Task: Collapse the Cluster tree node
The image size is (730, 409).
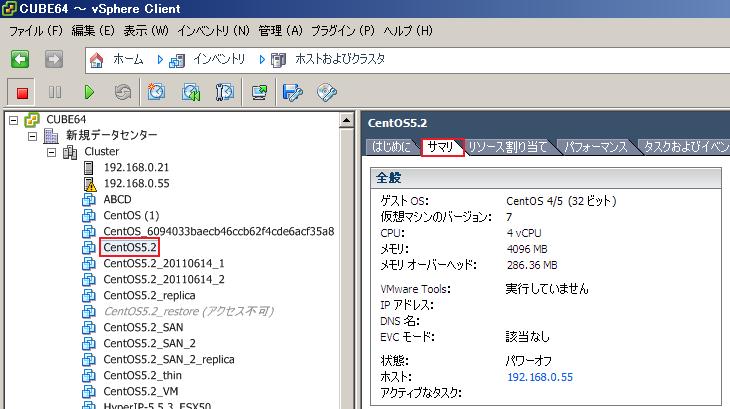Action: 51,152
